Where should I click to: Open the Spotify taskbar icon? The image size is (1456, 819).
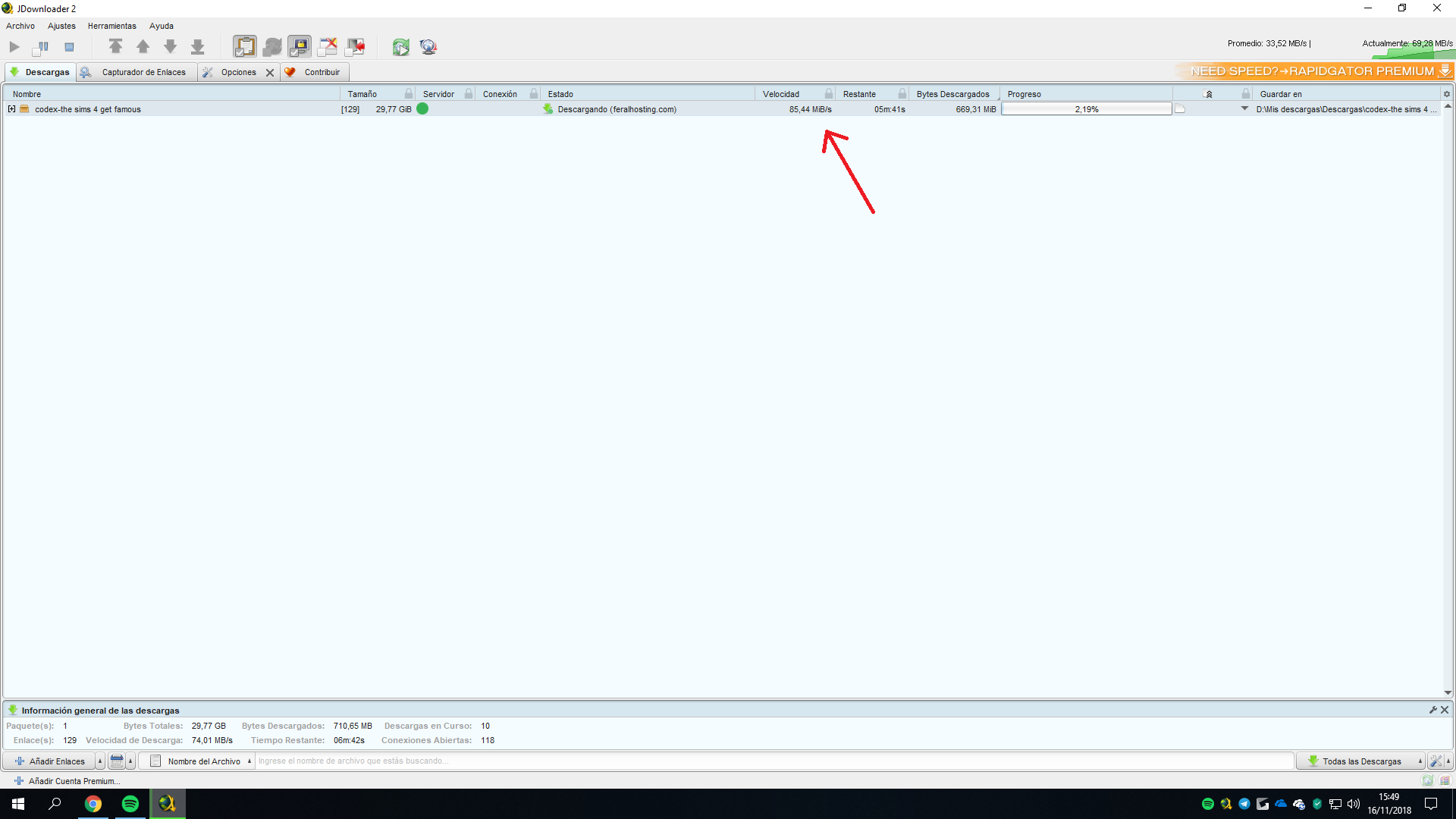tap(130, 804)
